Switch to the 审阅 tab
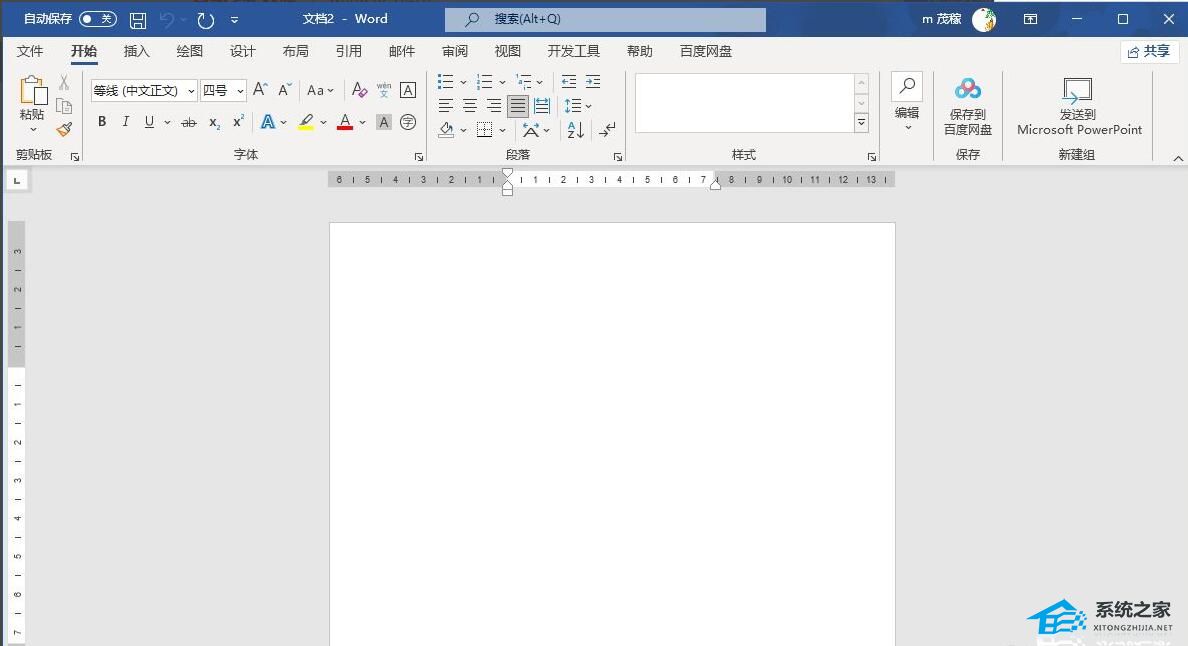The image size is (1188, 646). pos(455,51)
